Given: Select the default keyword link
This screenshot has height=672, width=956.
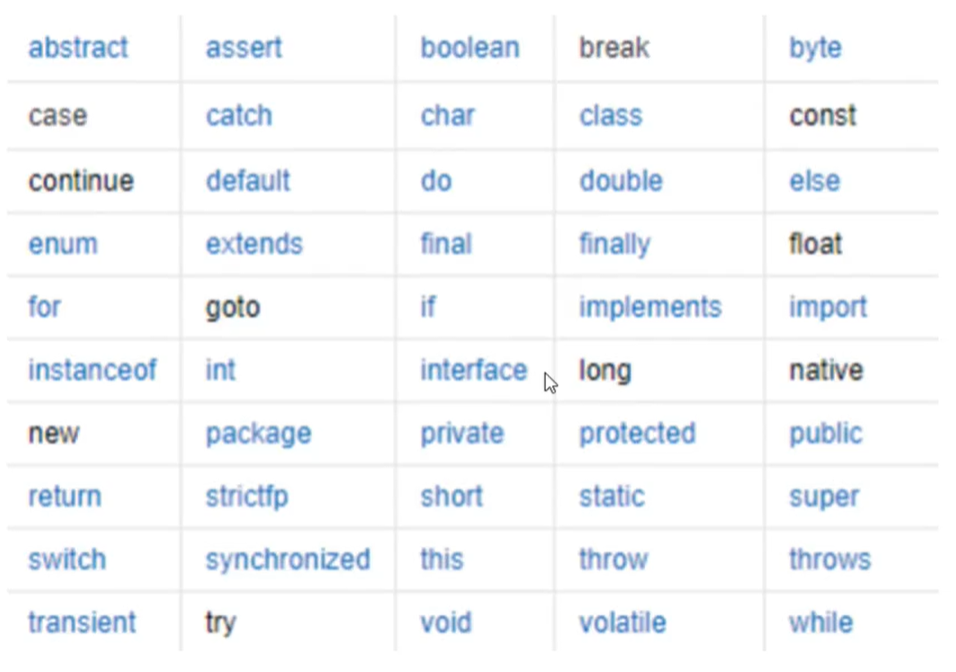Looking at the screenshot, I should 248,181.
